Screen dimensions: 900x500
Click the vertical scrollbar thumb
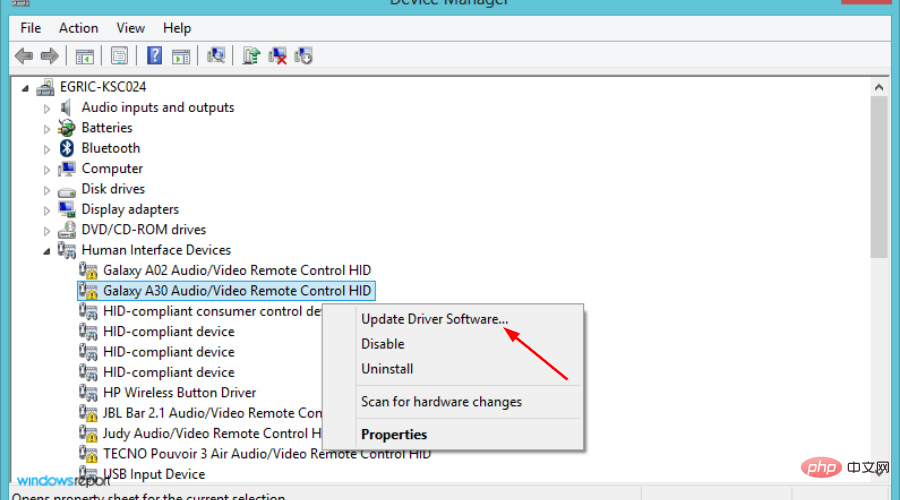[879, 177]
